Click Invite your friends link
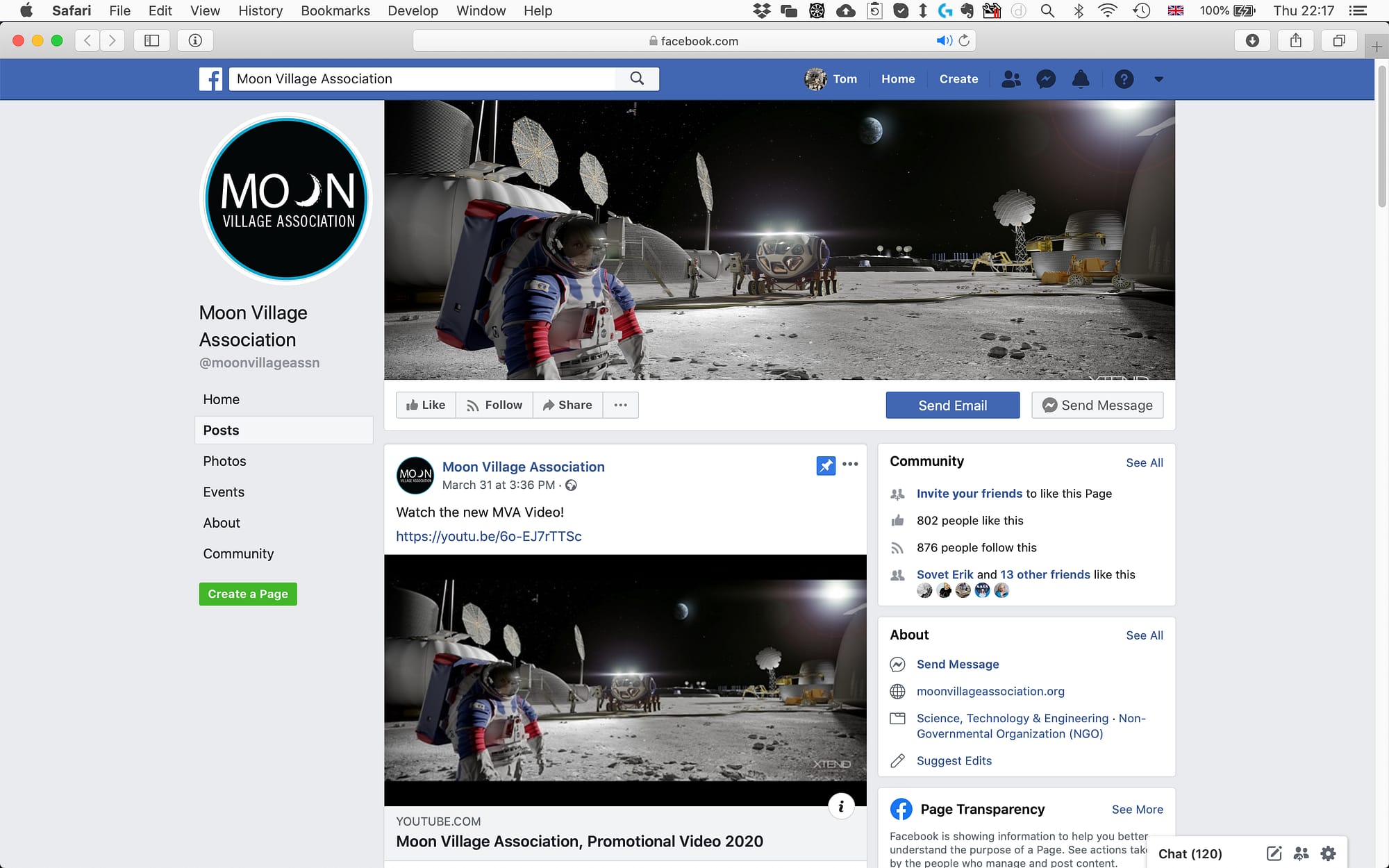The height and width of the screenshot is (868, 1389). click(x=970, y=494)
